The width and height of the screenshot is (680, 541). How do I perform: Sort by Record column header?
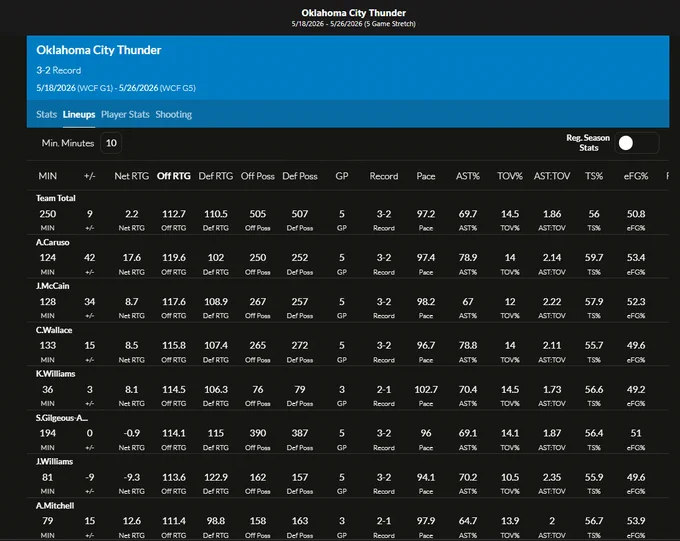[x=384, y=176]
